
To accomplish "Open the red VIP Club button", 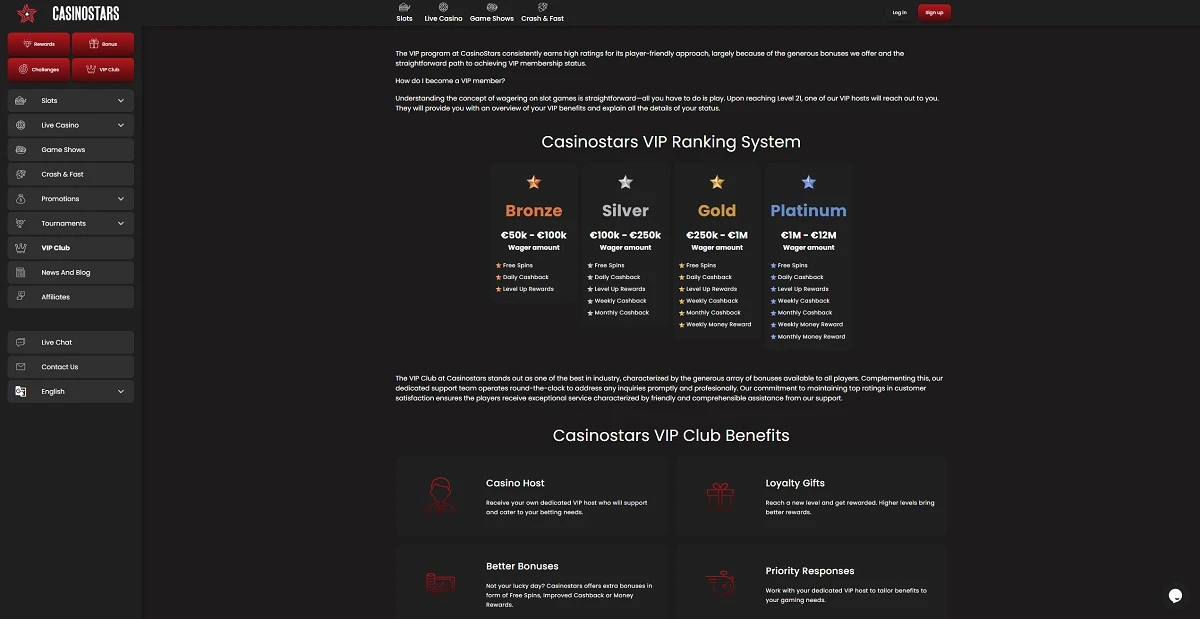I will pyautogui.click(x=103, y=70).
